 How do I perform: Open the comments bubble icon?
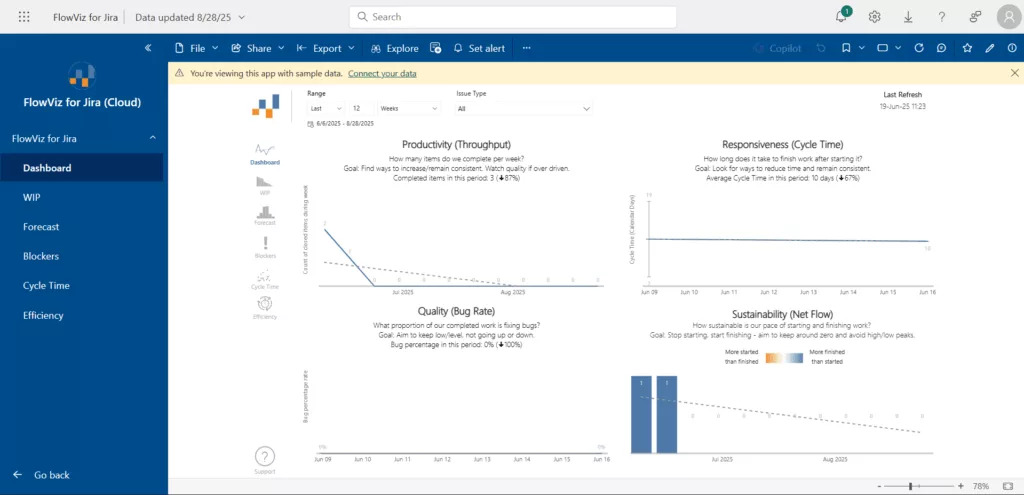pyautogui.click(x=941, y=48)
